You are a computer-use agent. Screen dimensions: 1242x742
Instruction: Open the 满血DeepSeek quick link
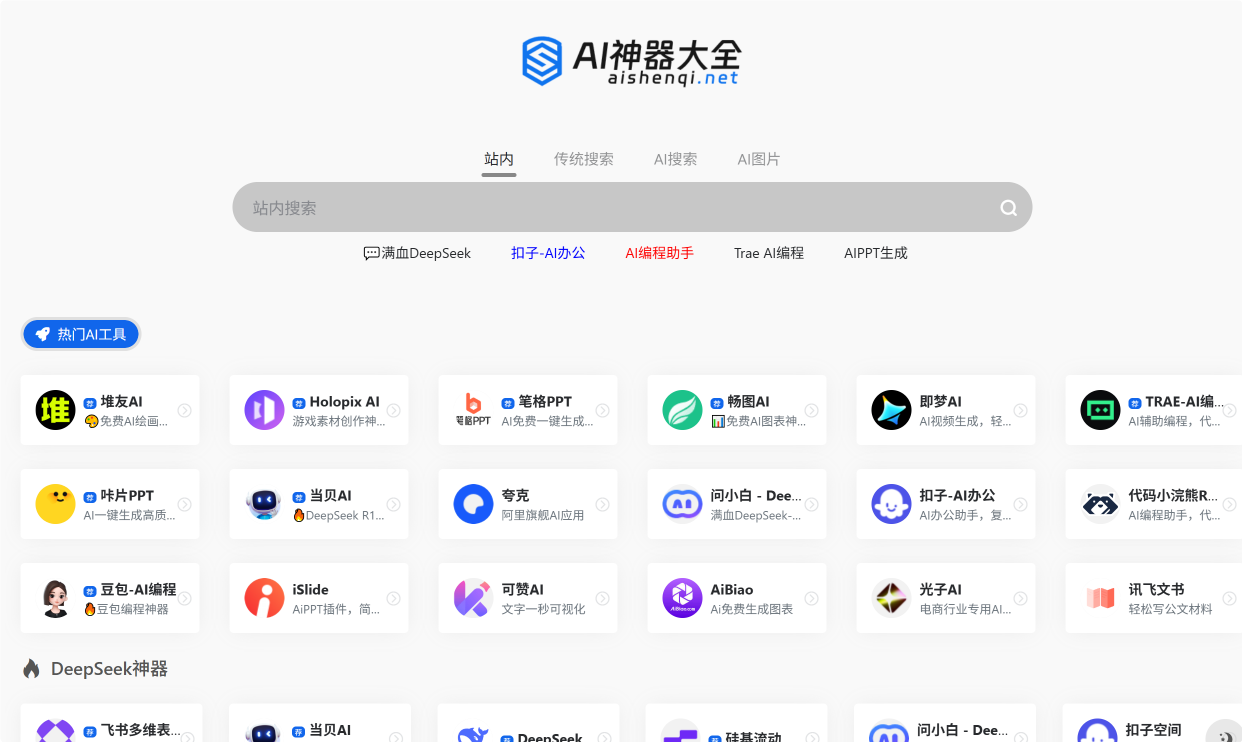point(417,253)
